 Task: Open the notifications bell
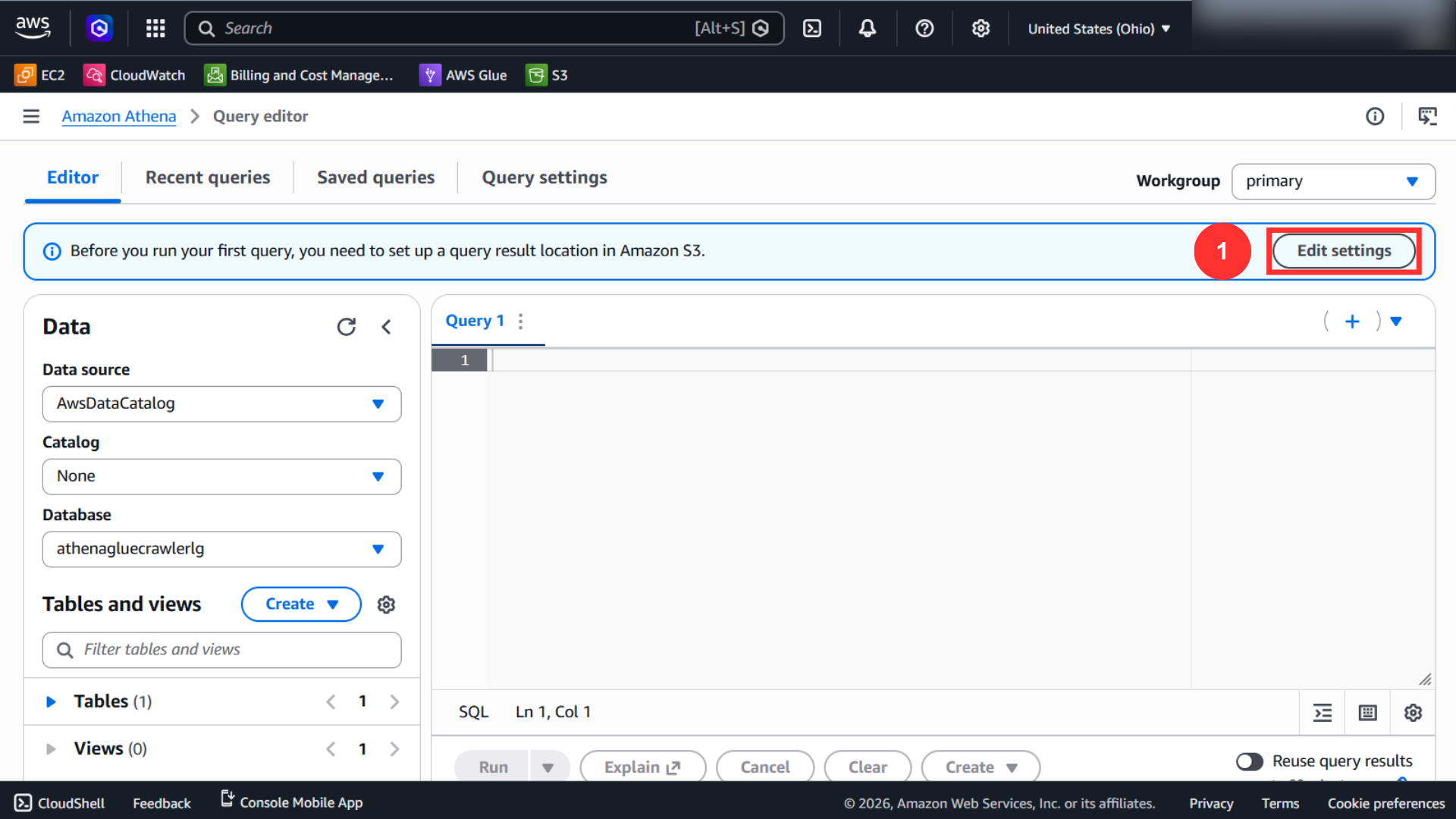868,28
